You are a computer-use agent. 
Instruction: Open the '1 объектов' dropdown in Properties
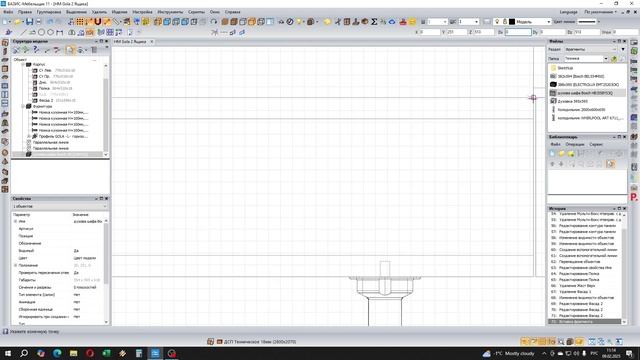[x=104, y=207]
